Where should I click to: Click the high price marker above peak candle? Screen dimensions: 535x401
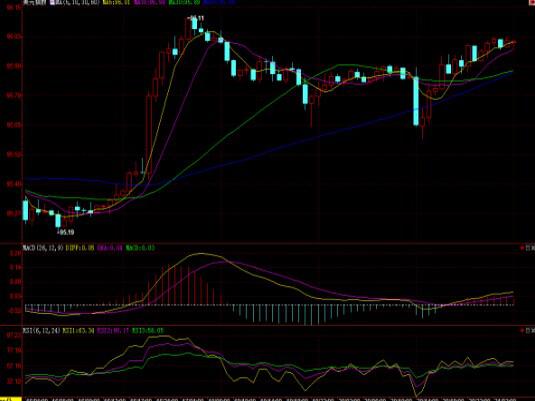[x=196, y=18]
